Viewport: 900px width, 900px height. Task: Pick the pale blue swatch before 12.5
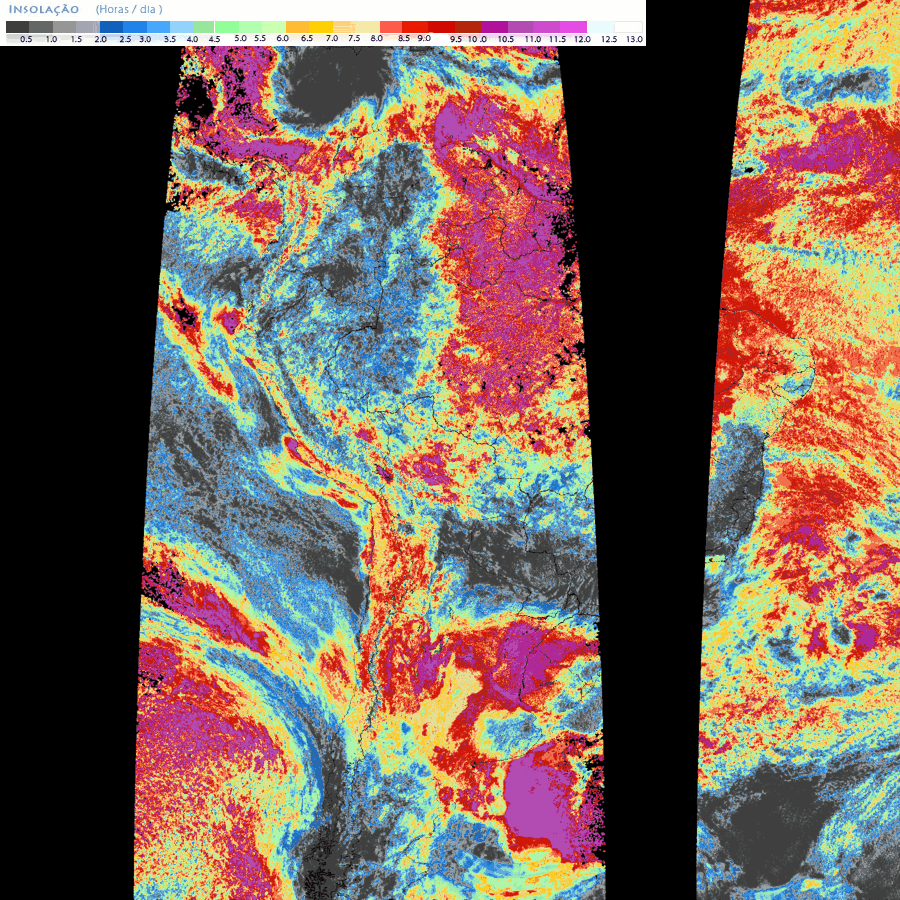(x=600, y=27)
